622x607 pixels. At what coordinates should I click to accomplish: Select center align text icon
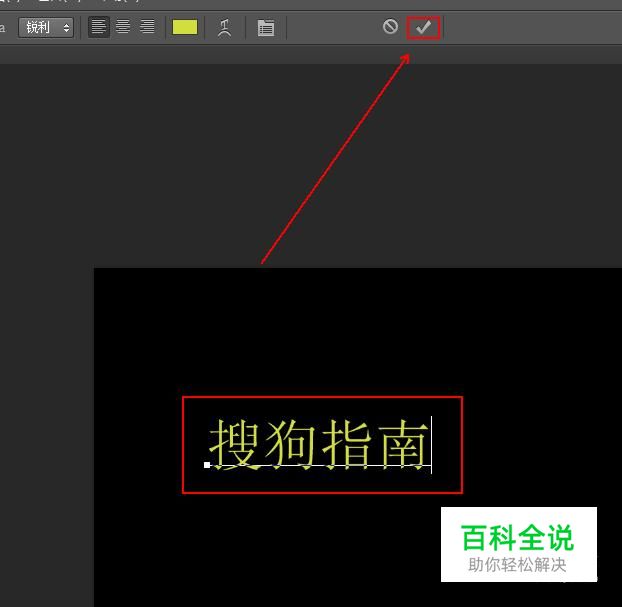(x=123, y=27)
